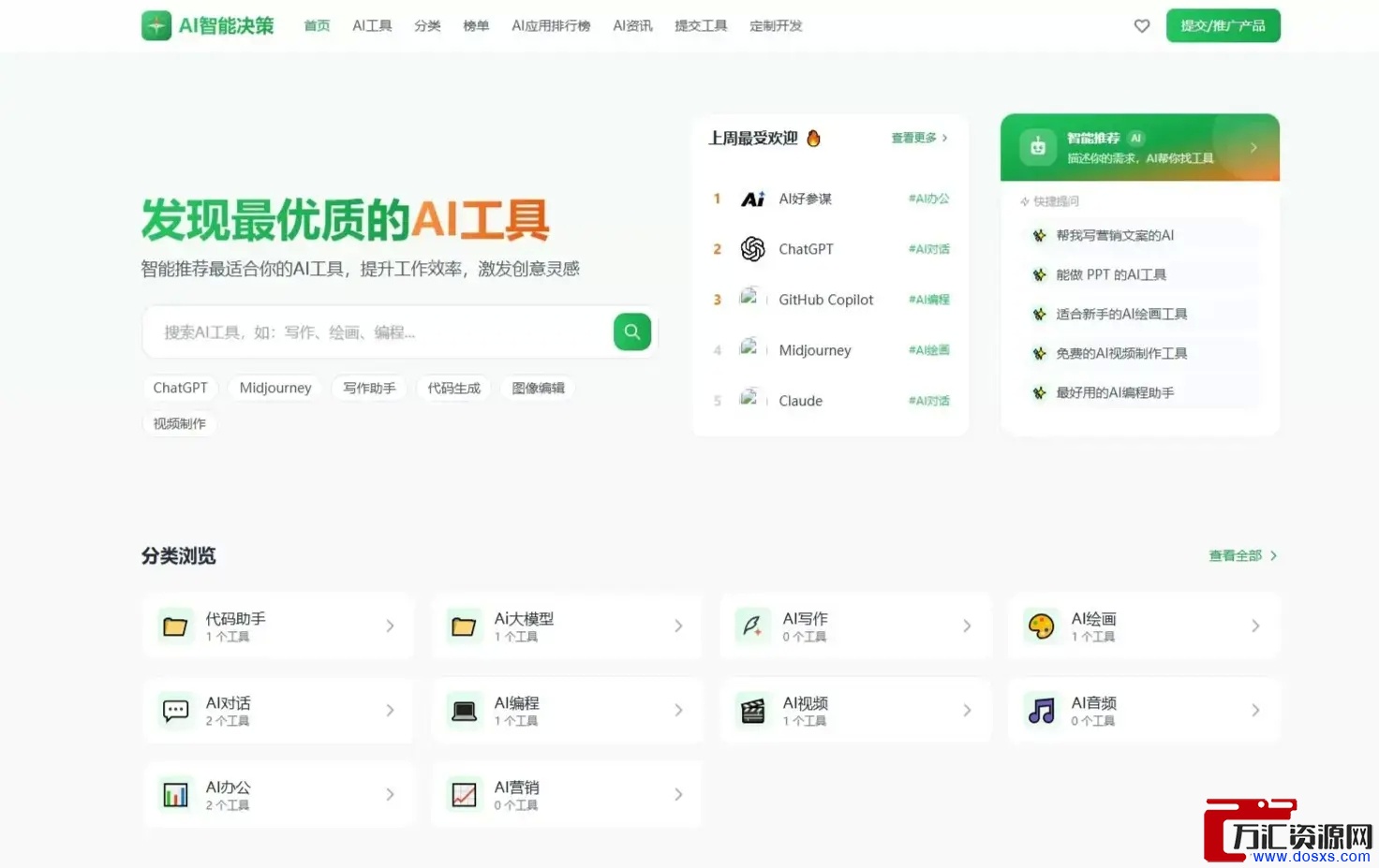Click the AI对话 speech bubble icon
This screenshot has width=1379, height=868.
[x=175, y=711]
